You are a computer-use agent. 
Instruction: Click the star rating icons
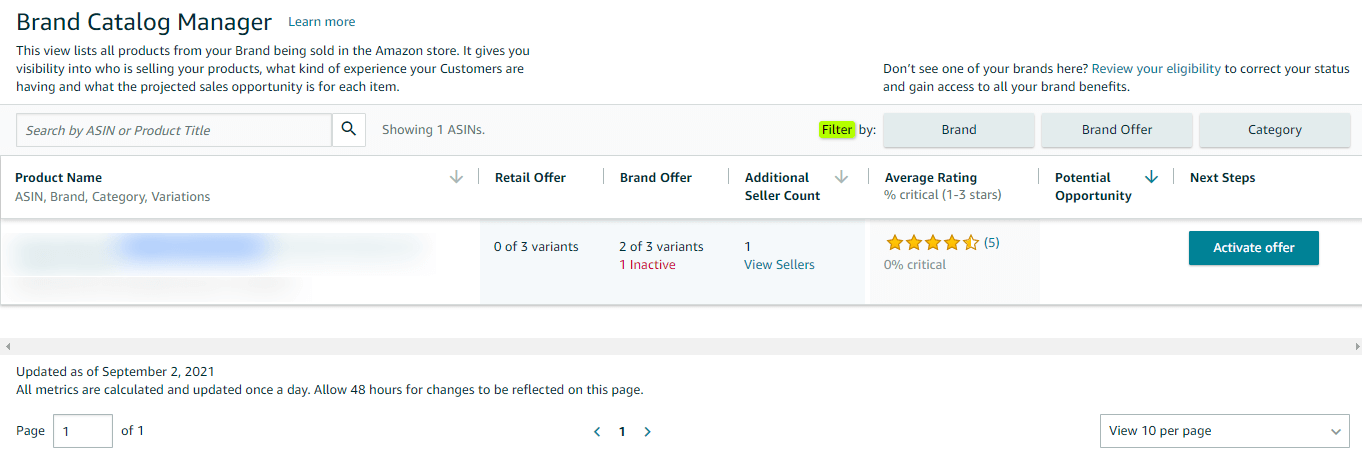point(931,243)
